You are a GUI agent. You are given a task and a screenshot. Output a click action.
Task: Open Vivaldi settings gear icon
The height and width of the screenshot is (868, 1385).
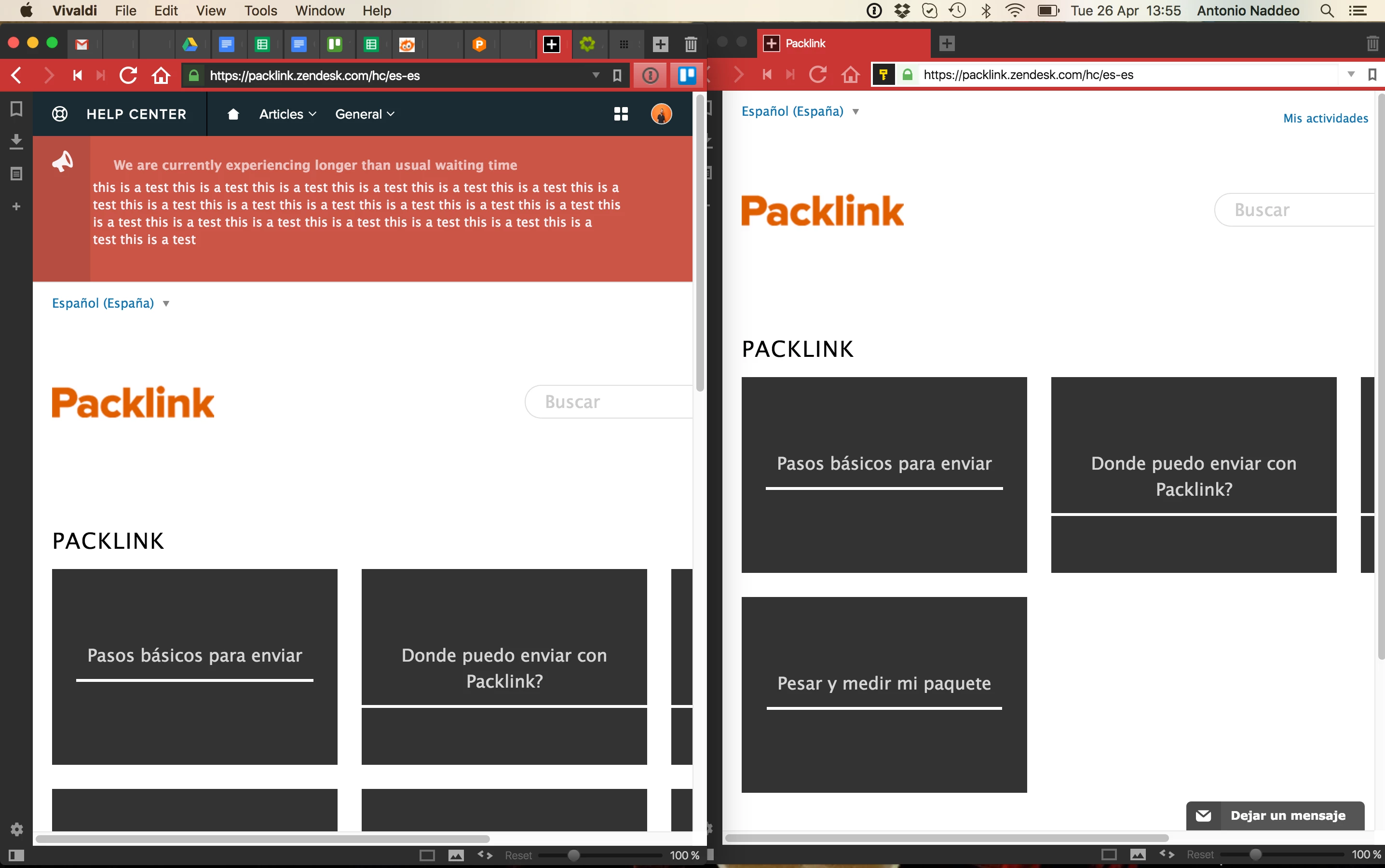[x=16, y=829]
